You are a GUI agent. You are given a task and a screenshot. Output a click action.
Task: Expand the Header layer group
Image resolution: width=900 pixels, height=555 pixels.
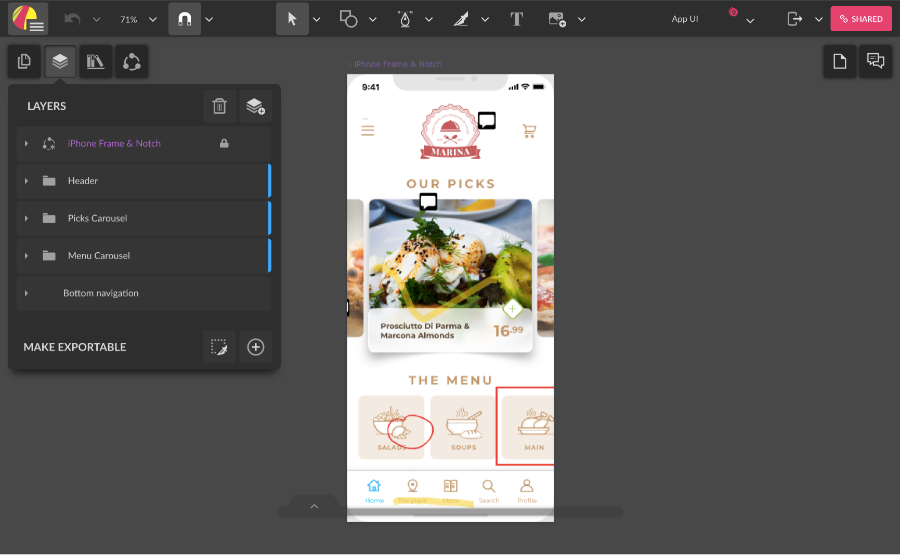click(x=26, y=181)
